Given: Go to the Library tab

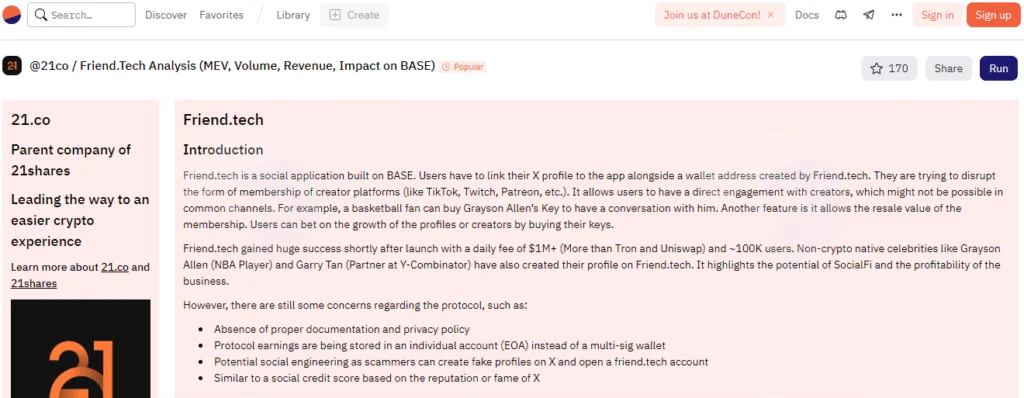Looking at the screenshot, I should (293, 15).
